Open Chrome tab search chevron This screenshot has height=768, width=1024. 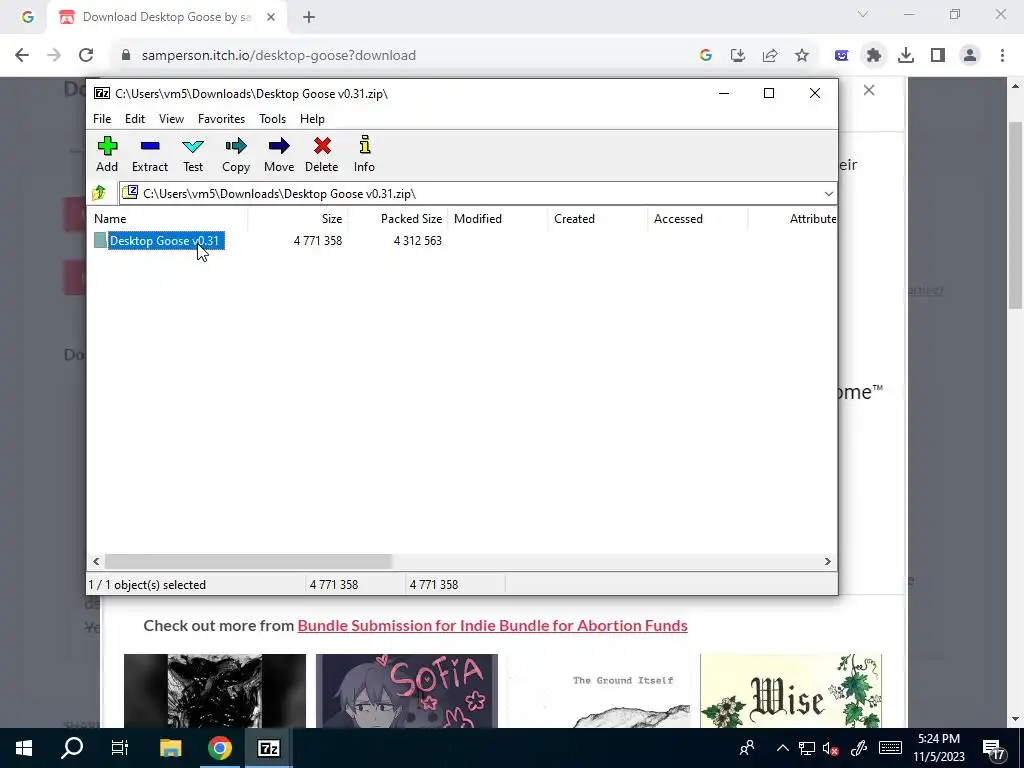(x=863, y=14)
